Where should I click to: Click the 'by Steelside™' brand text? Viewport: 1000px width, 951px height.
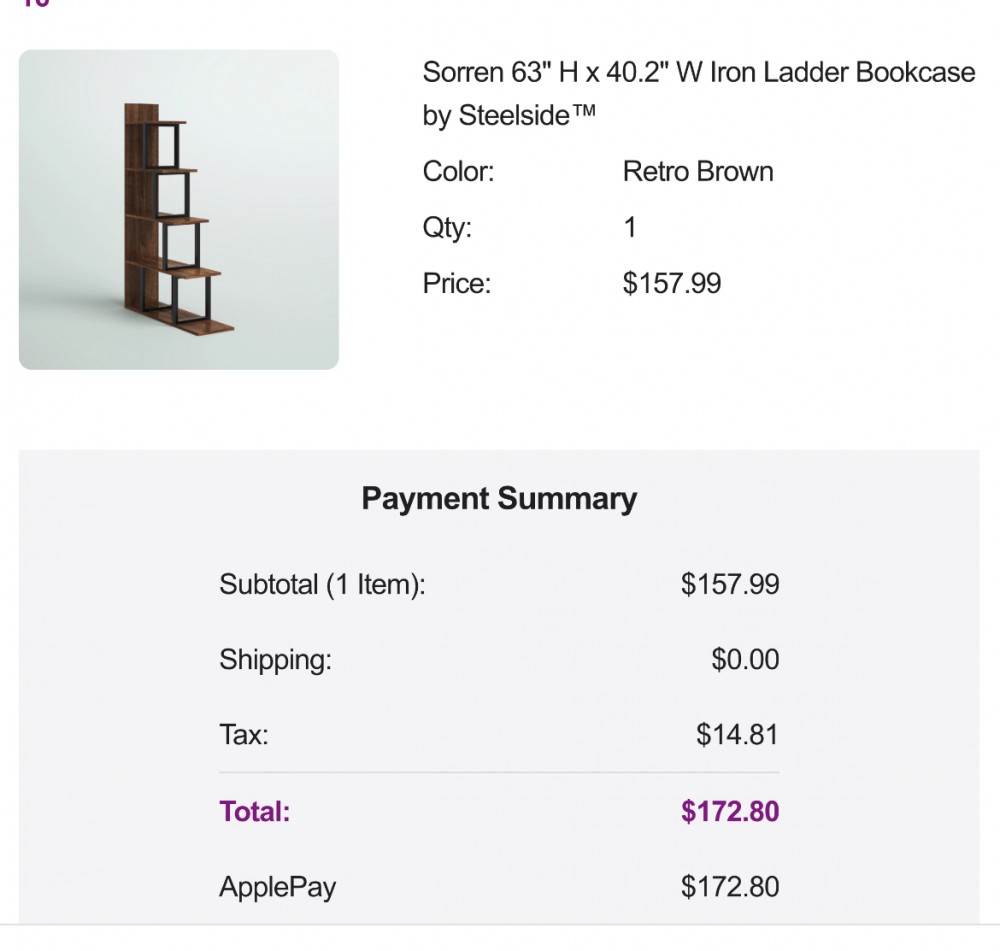coord(509,116)
